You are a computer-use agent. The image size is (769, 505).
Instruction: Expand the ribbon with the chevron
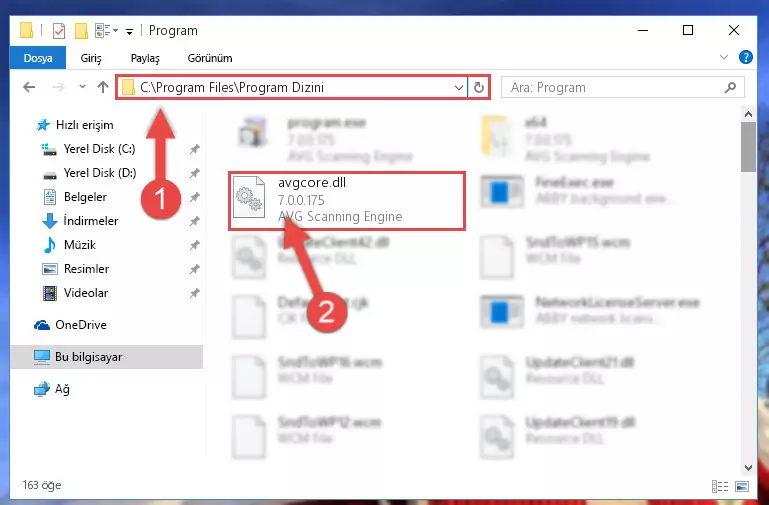click(x=723, y=57)
